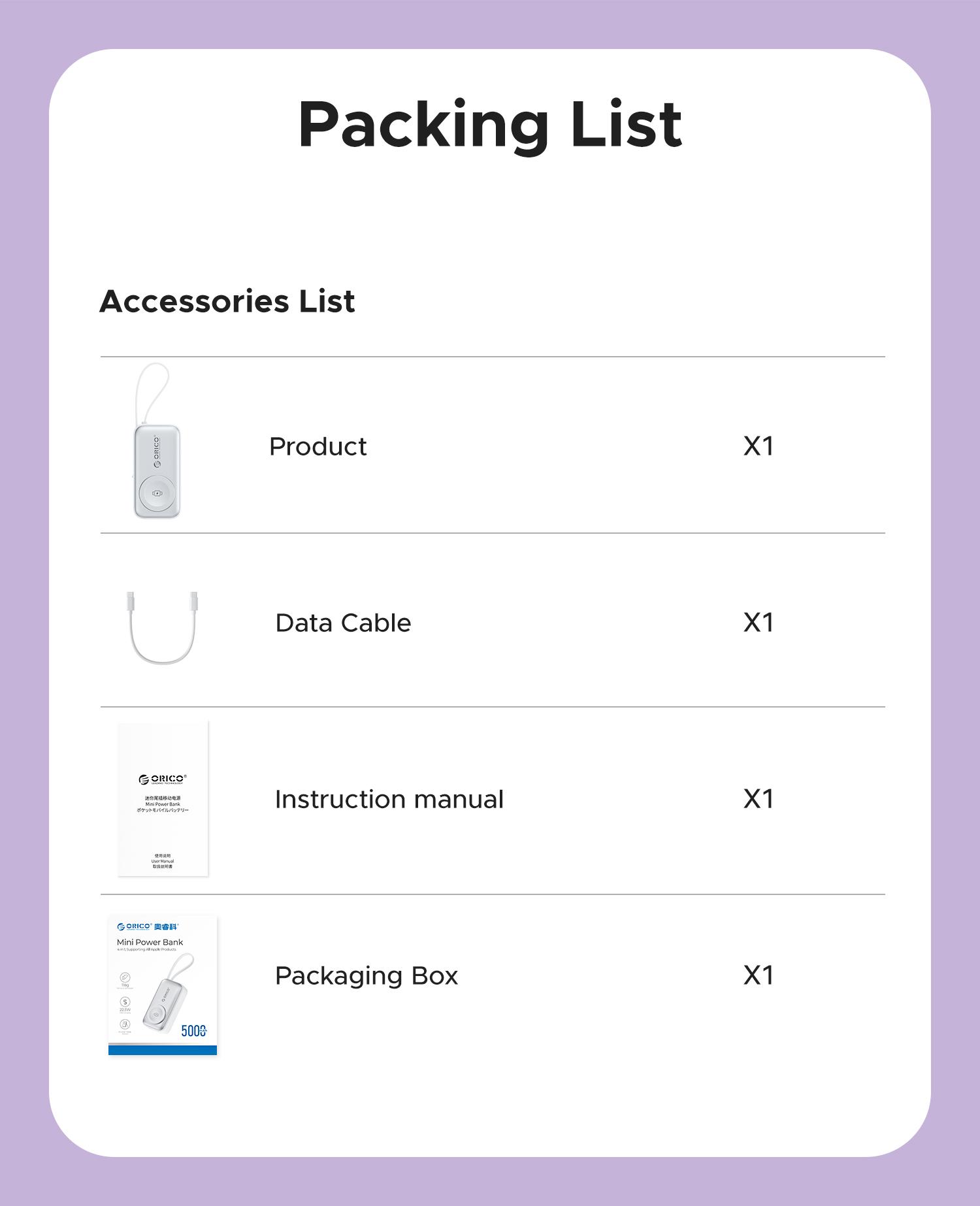The image size is (980, 1206).
Task: Select the "Instruction manual" label
Action: point(389,800)
